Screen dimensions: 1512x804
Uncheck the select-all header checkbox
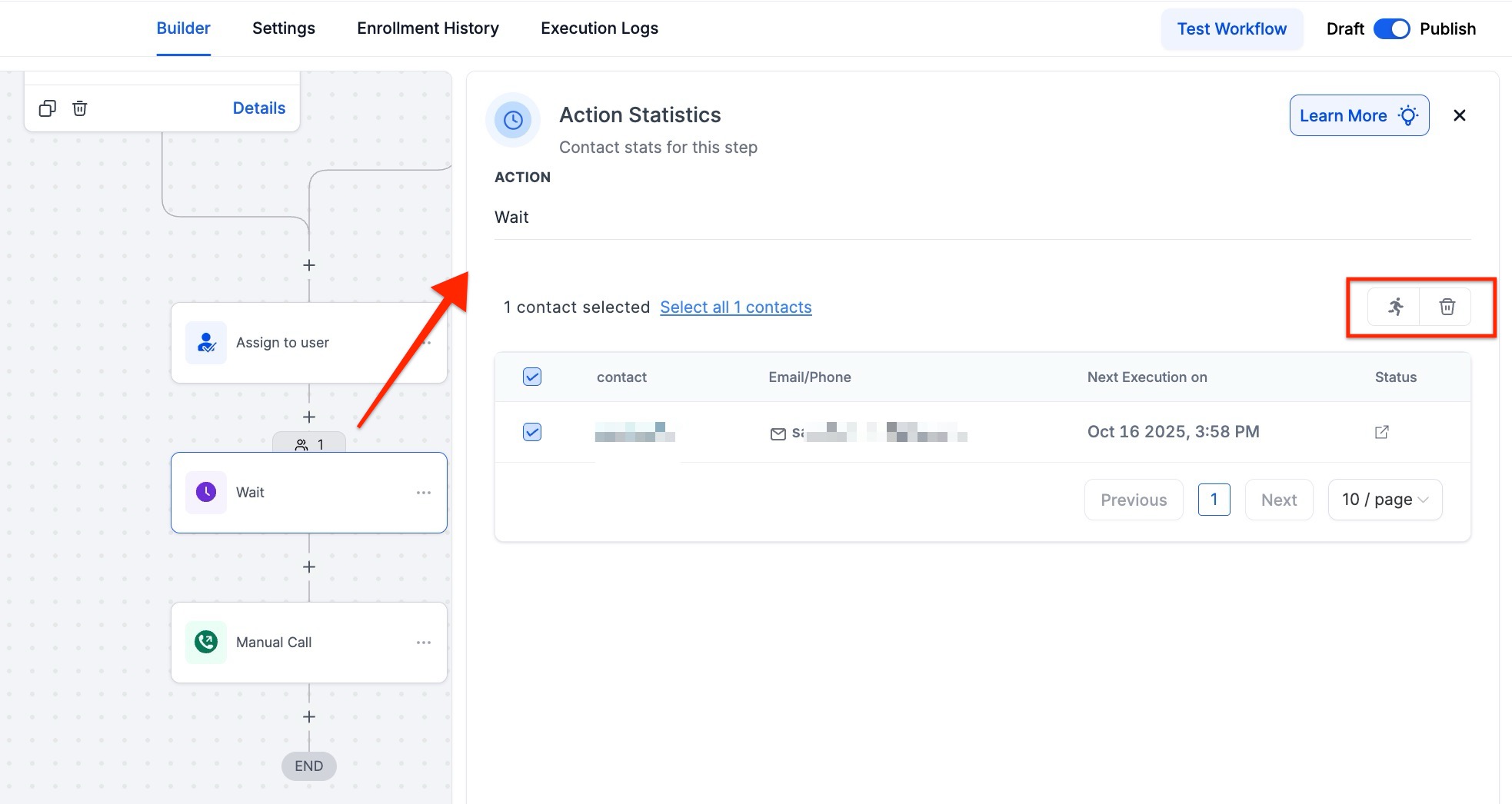point(532,377)
